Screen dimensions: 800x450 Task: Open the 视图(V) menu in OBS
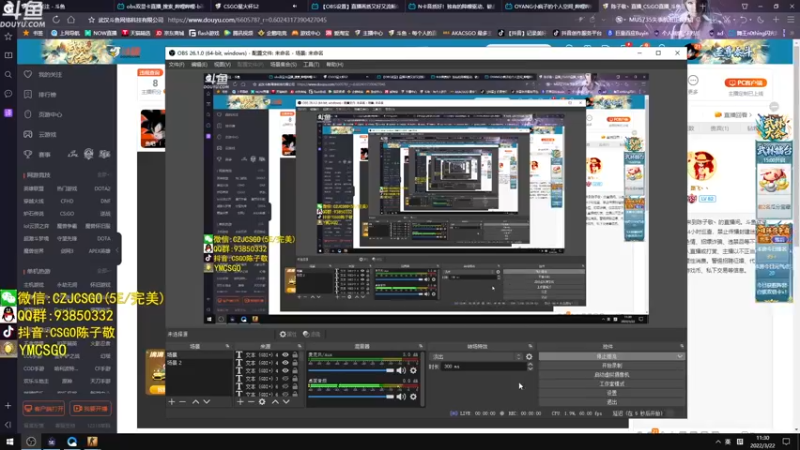pos(222,65)
